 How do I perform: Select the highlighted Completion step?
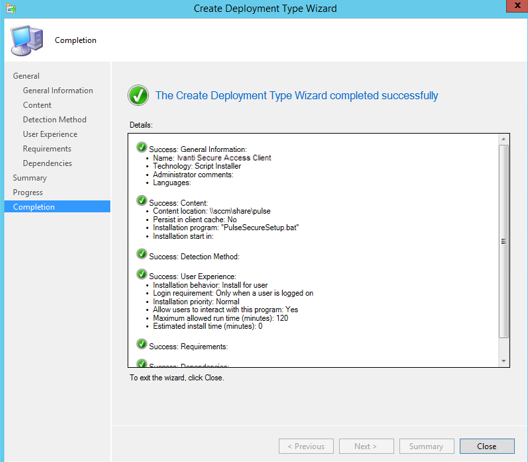pos(57,207)
